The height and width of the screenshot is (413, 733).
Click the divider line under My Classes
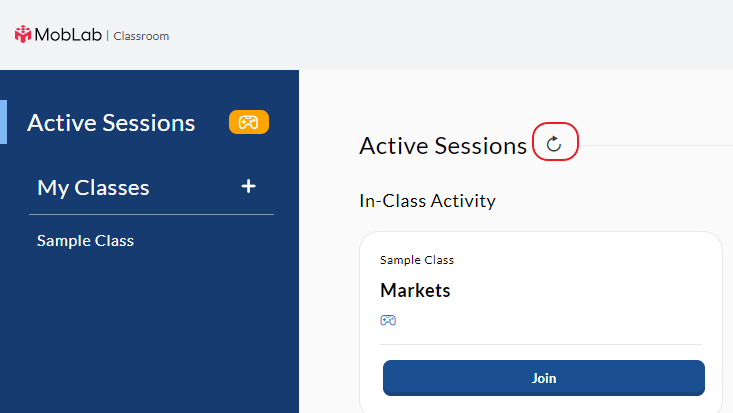click(151, 215)
